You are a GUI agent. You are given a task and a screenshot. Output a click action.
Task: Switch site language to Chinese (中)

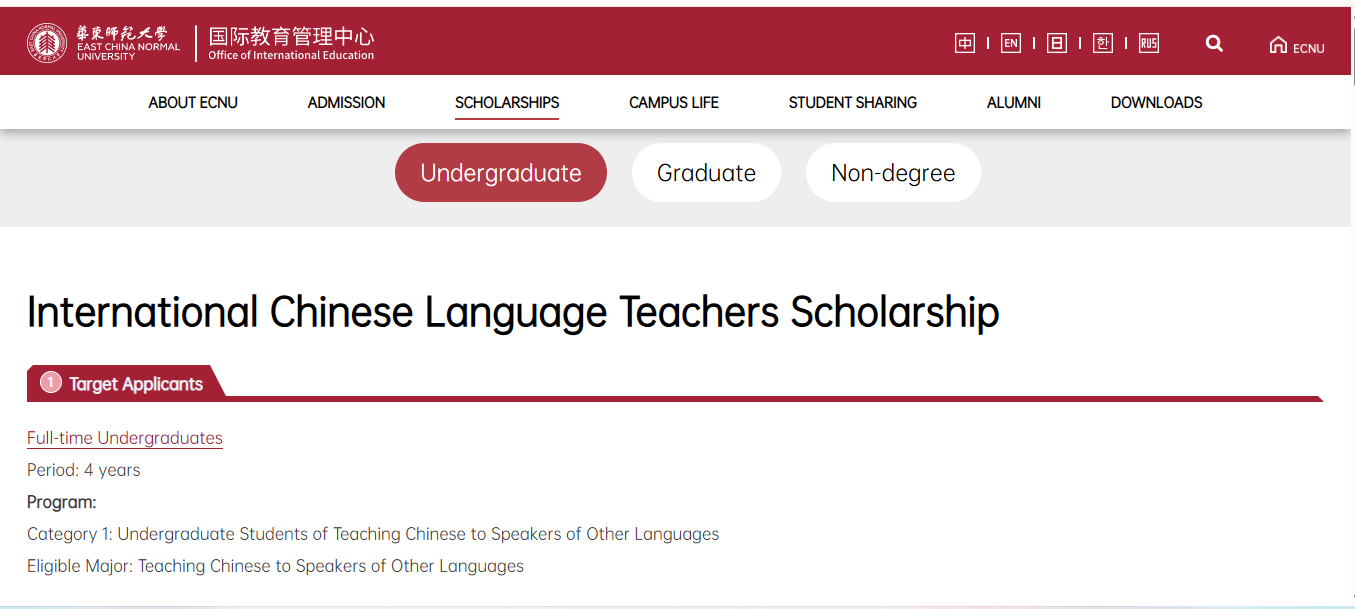click(x=964, y=42)
